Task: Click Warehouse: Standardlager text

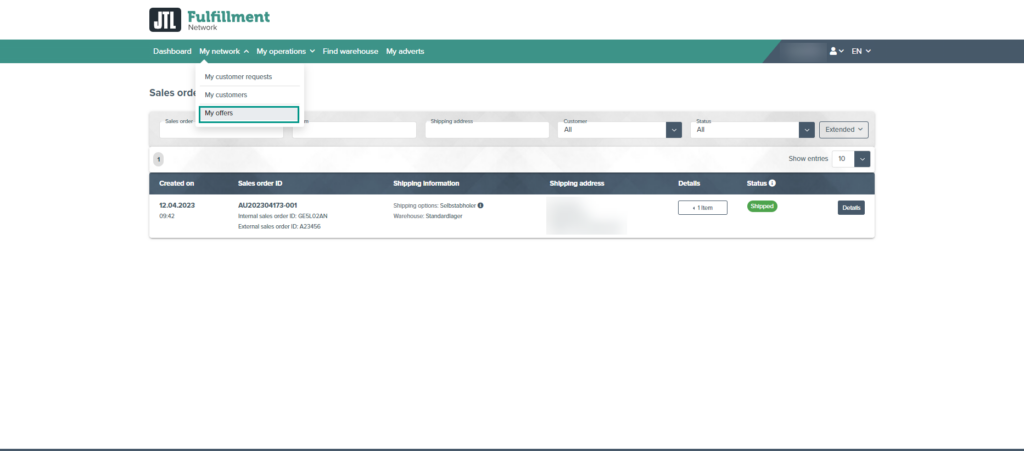Action: point(428,215)
